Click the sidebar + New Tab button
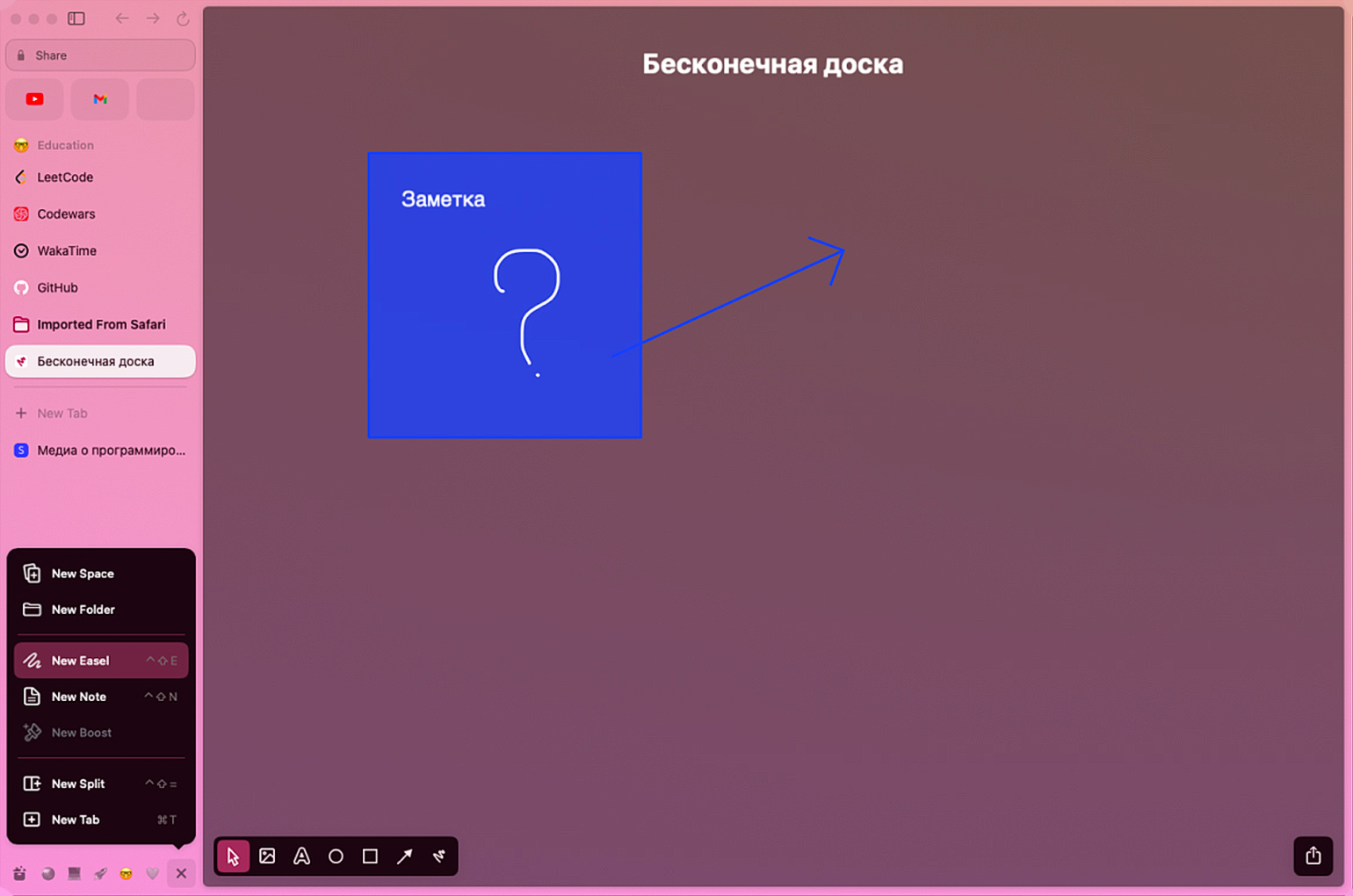Viewport: 1353px width, 896px height. (x=100, y=414)
